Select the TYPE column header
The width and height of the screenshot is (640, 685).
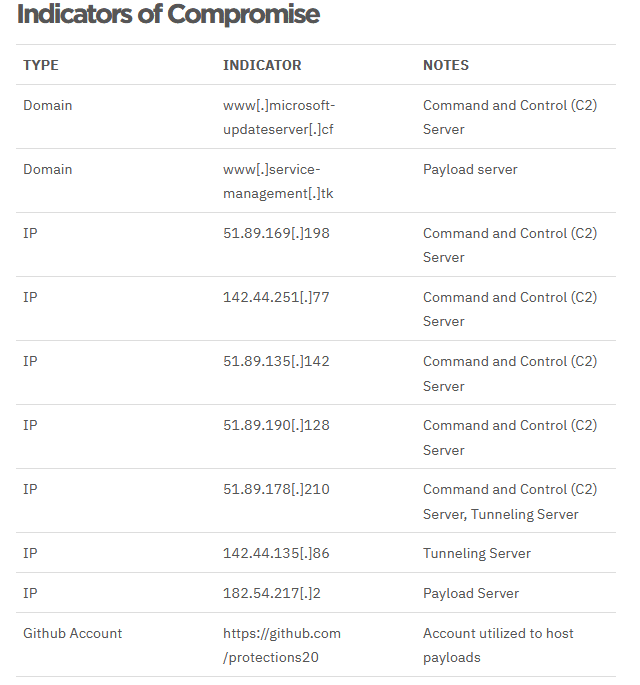[x=41, y=65]
